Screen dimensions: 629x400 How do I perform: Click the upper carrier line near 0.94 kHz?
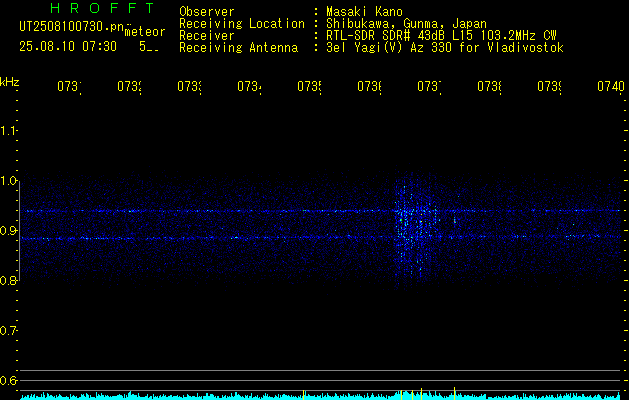(x=321, y=211)
